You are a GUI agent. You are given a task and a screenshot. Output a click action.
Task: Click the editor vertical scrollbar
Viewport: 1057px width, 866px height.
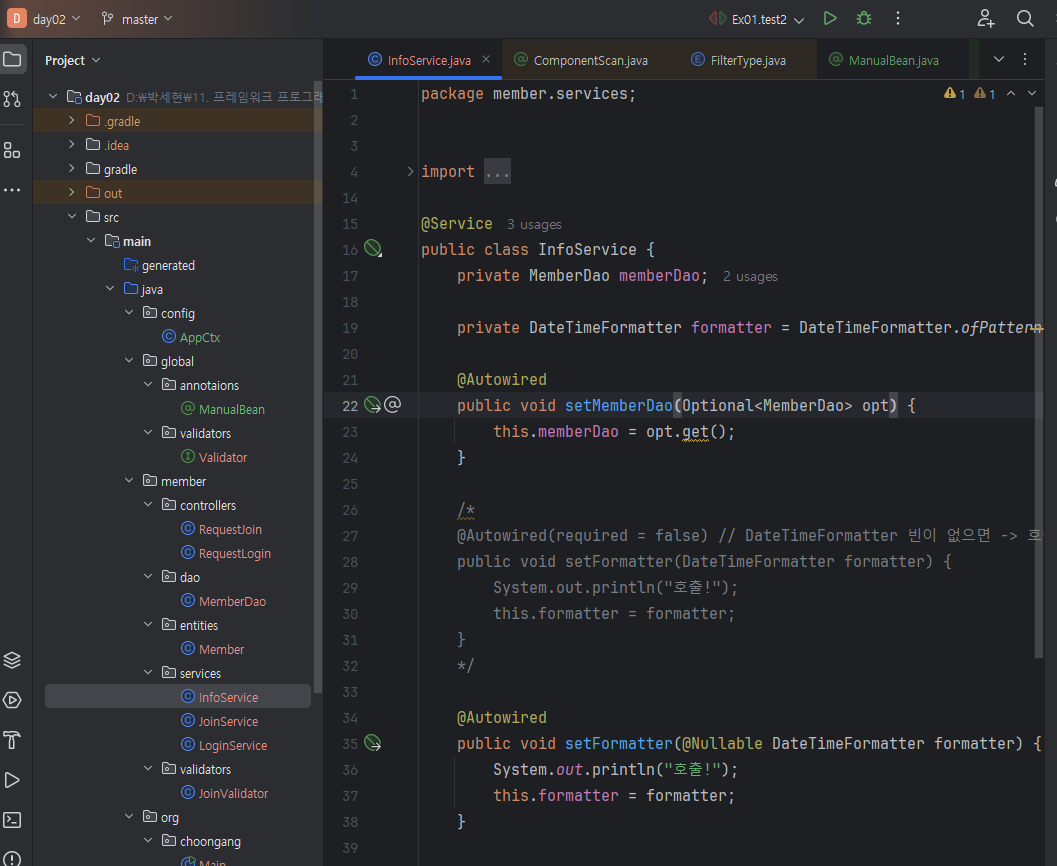(x=1039, y=381)
